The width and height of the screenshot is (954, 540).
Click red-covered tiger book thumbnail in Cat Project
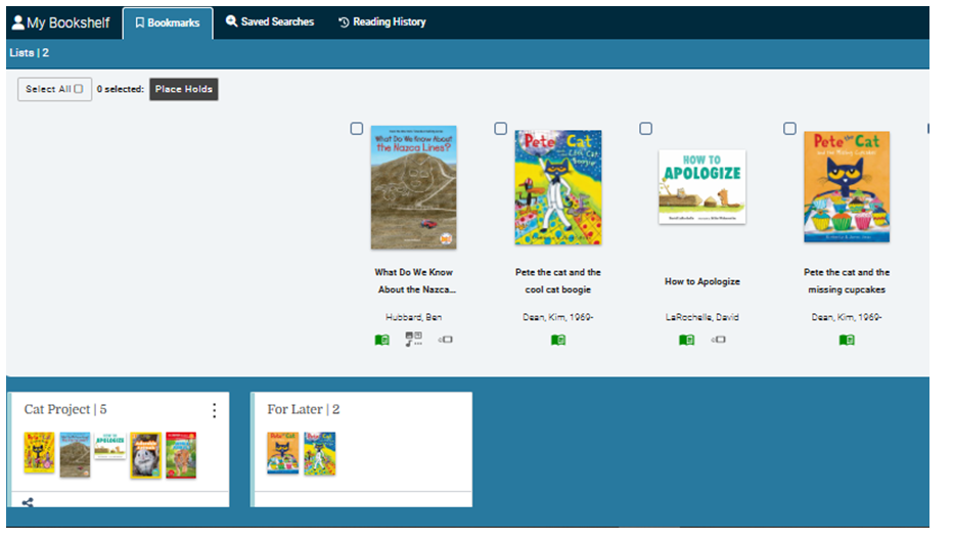[x=181, y=455]
